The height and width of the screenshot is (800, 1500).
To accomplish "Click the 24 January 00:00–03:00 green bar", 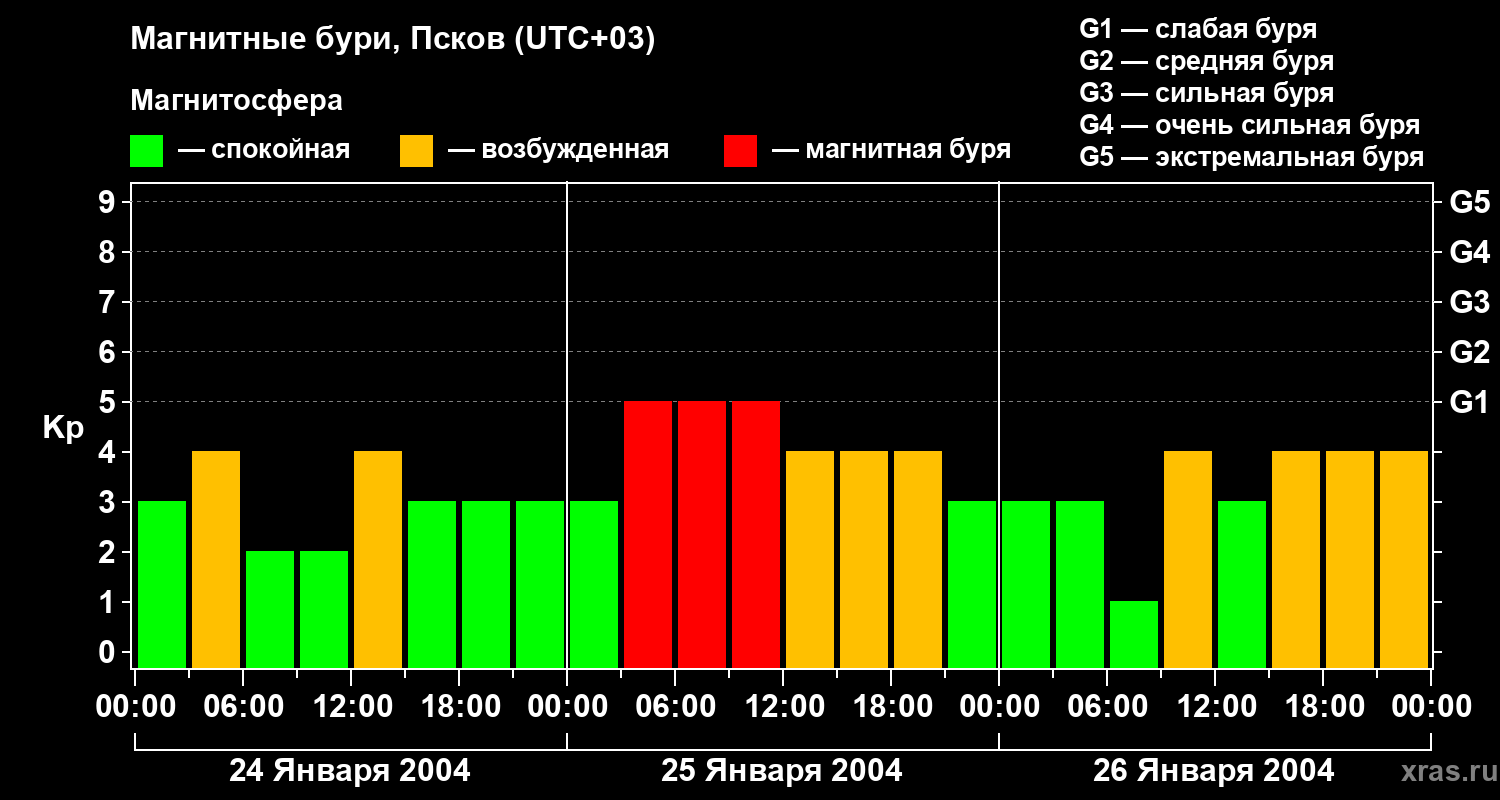I will pyautogui.click(x=162, y=584).
